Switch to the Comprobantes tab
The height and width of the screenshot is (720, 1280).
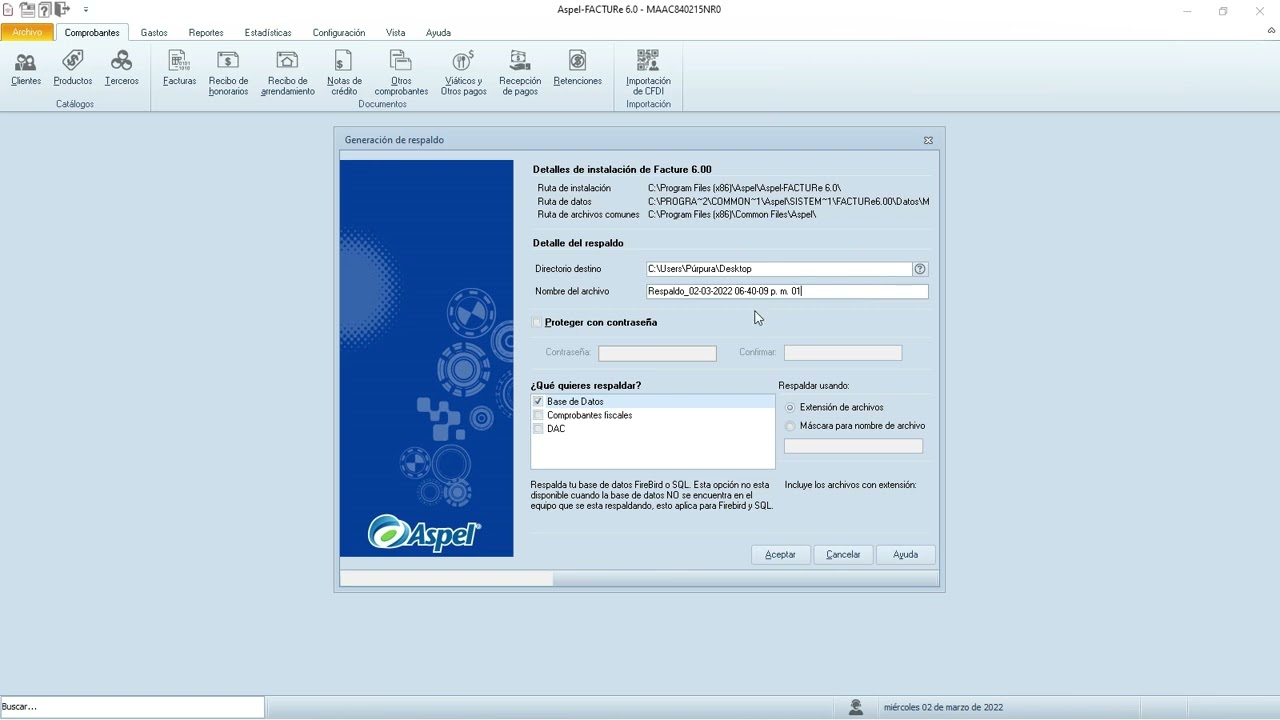pos(92,33)
